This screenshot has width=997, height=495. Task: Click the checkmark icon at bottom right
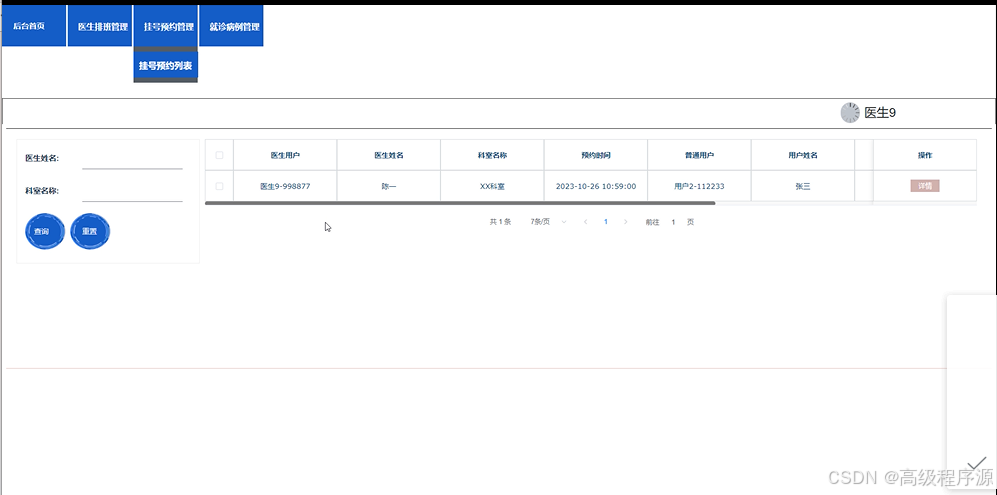[x=976, y=463]
